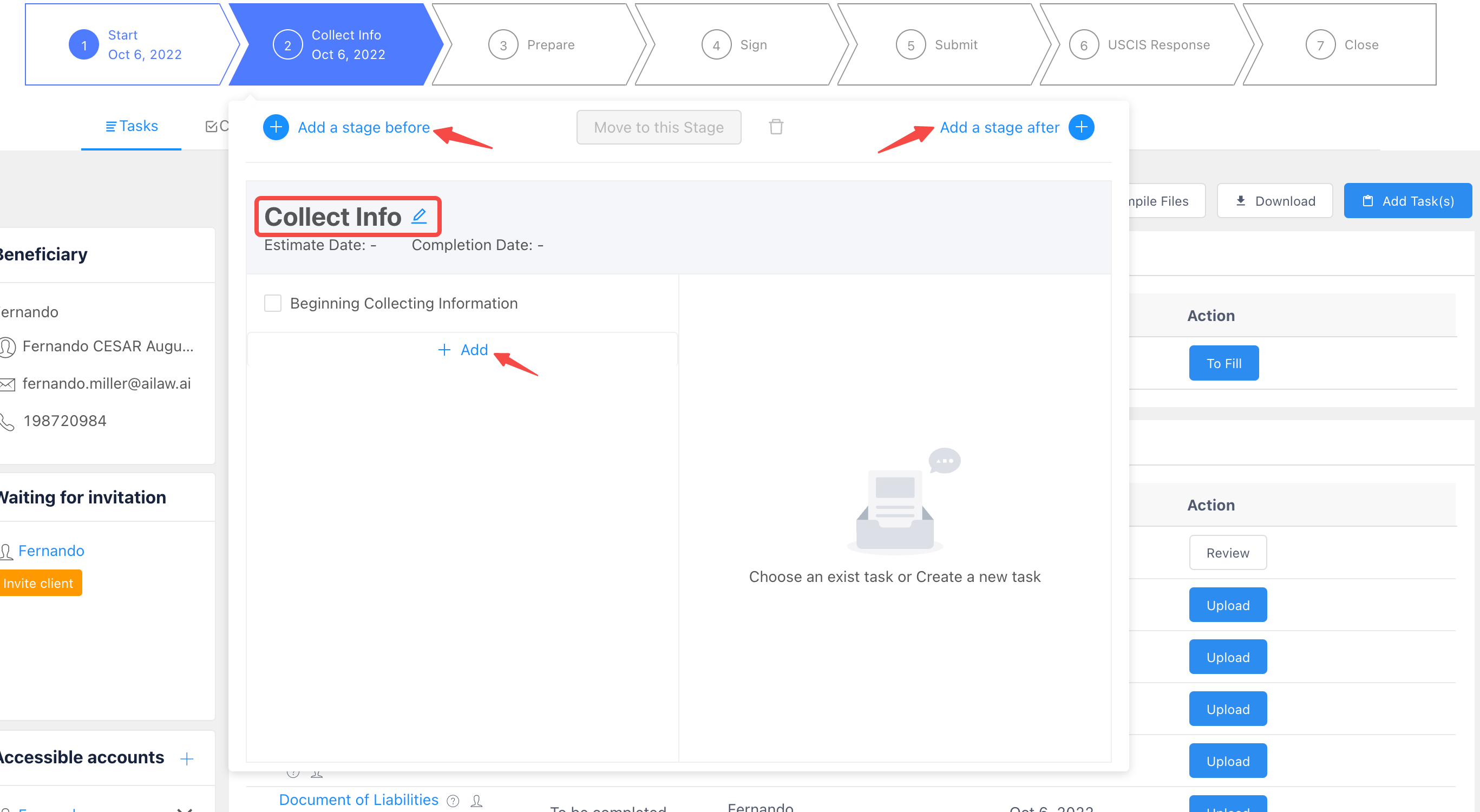Click the first Upload button below Review
Viewport: 1480px width, 812px height.
coord(1228,605)
